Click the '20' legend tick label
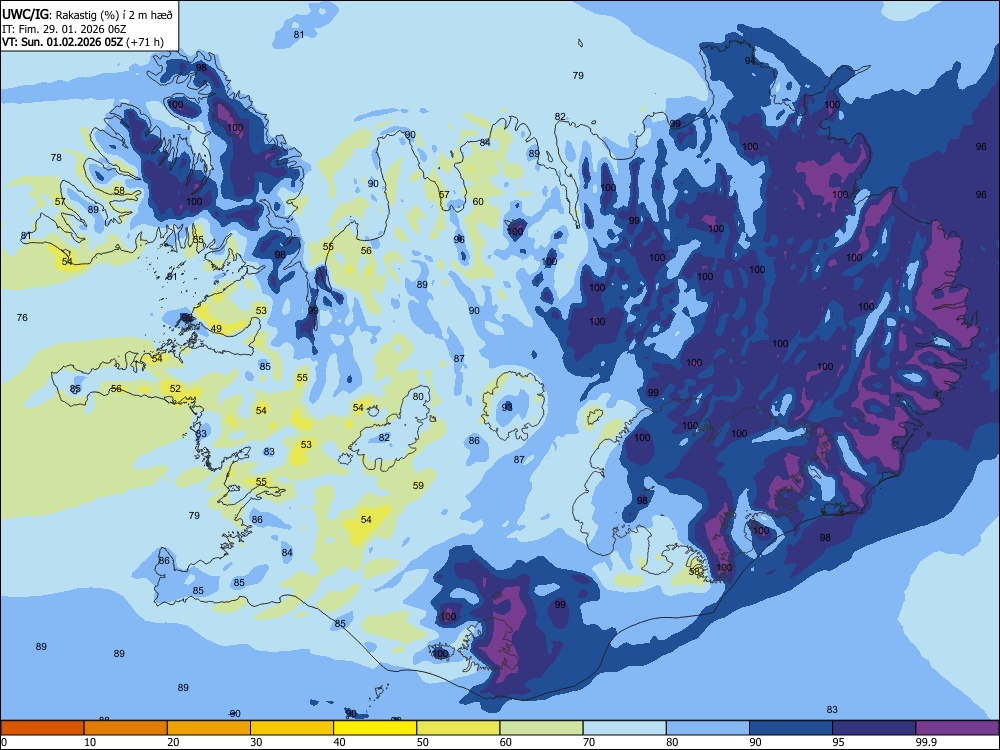This screenshot has height=750, width=1000. tap(173, 742)
